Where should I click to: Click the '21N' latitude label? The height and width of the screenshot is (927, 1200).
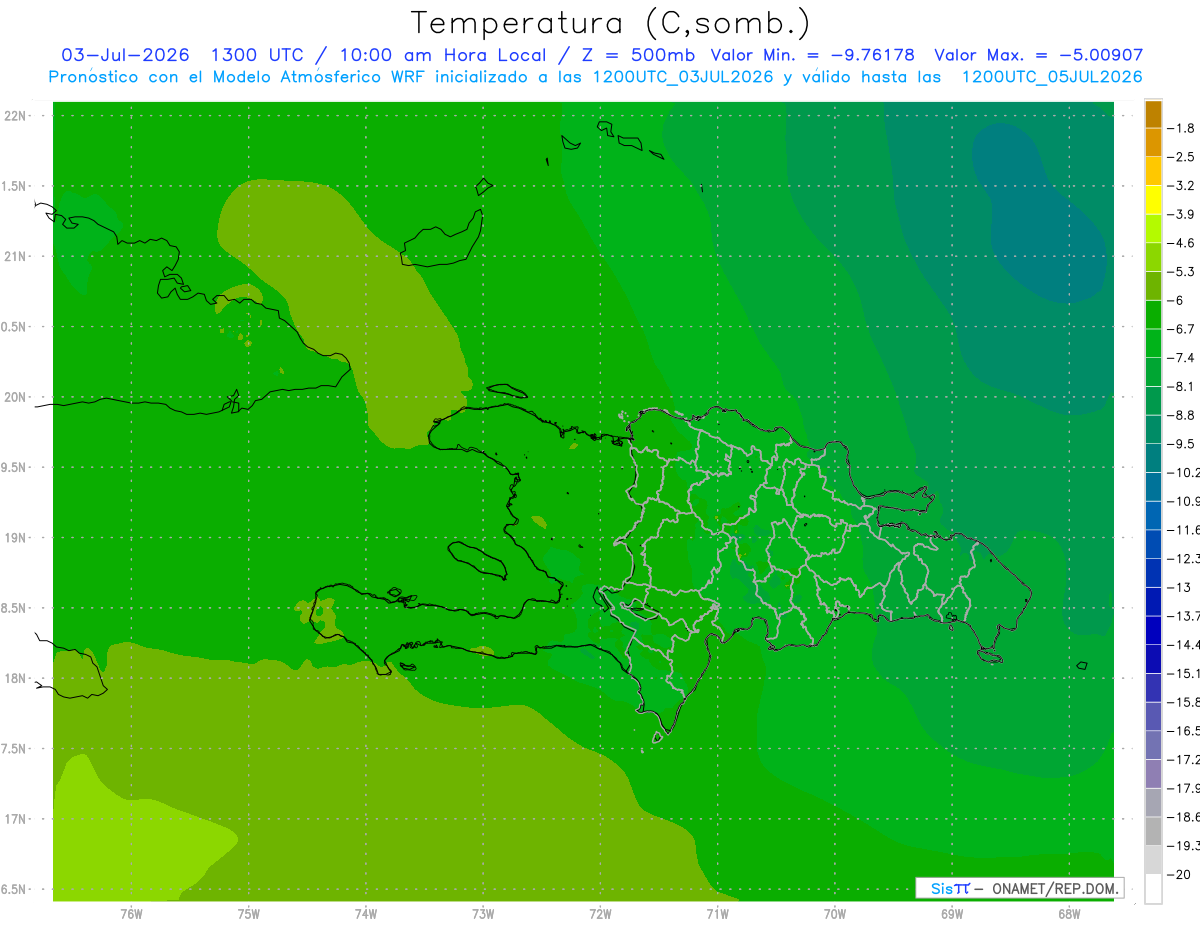pyautogui.click(x=17, y=257)
